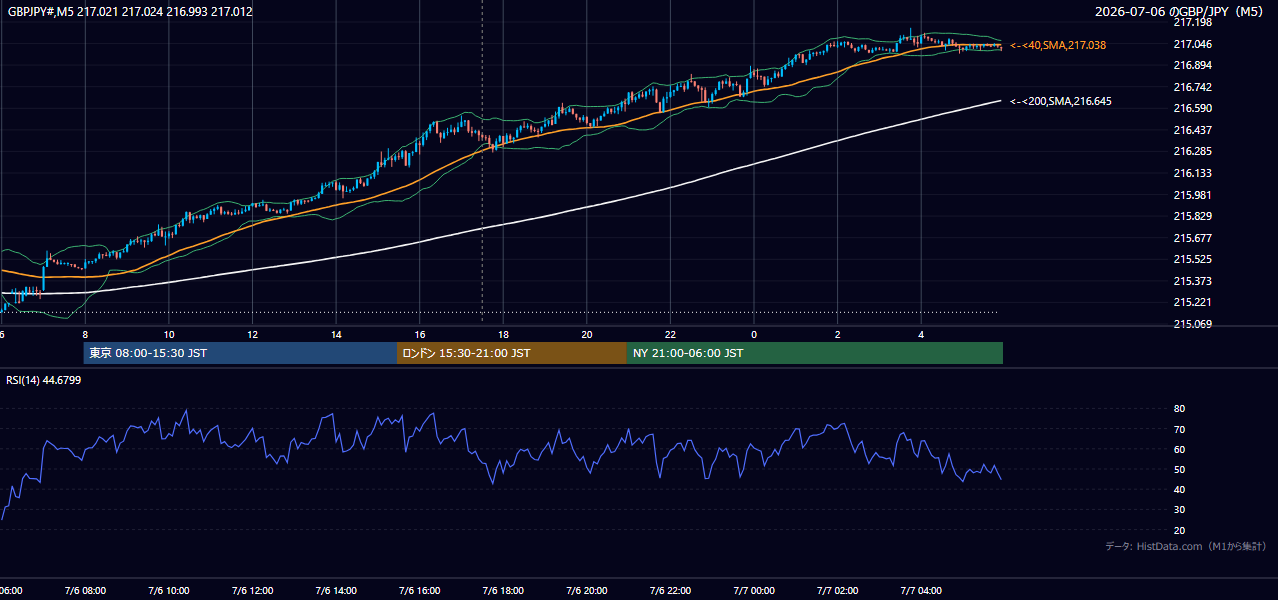
Task: Click the 7/6 22:00 time label
Action: click(x=670, y=591)
